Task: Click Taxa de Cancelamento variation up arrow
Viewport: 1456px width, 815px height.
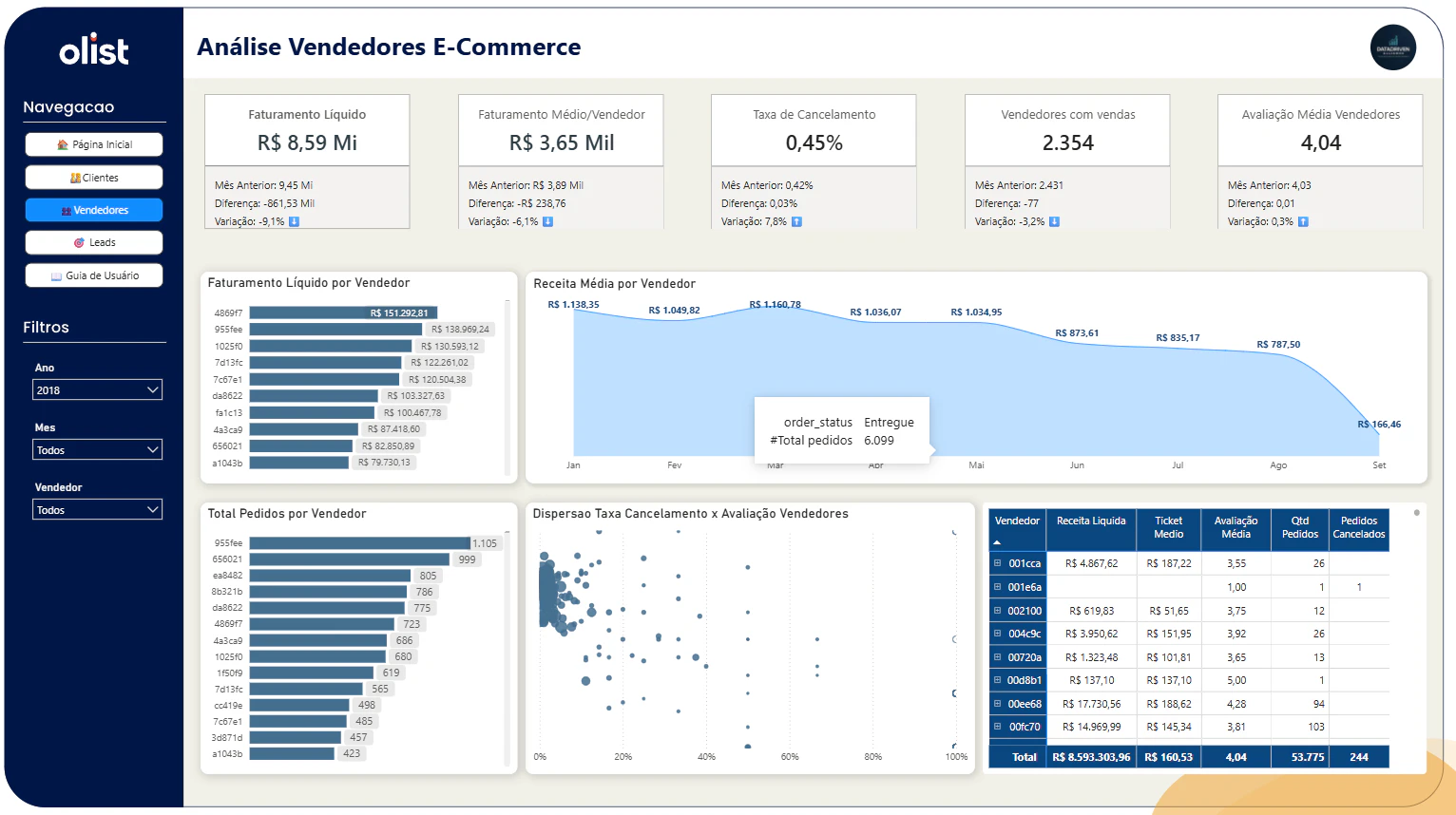Action: [x=796, y=221]
